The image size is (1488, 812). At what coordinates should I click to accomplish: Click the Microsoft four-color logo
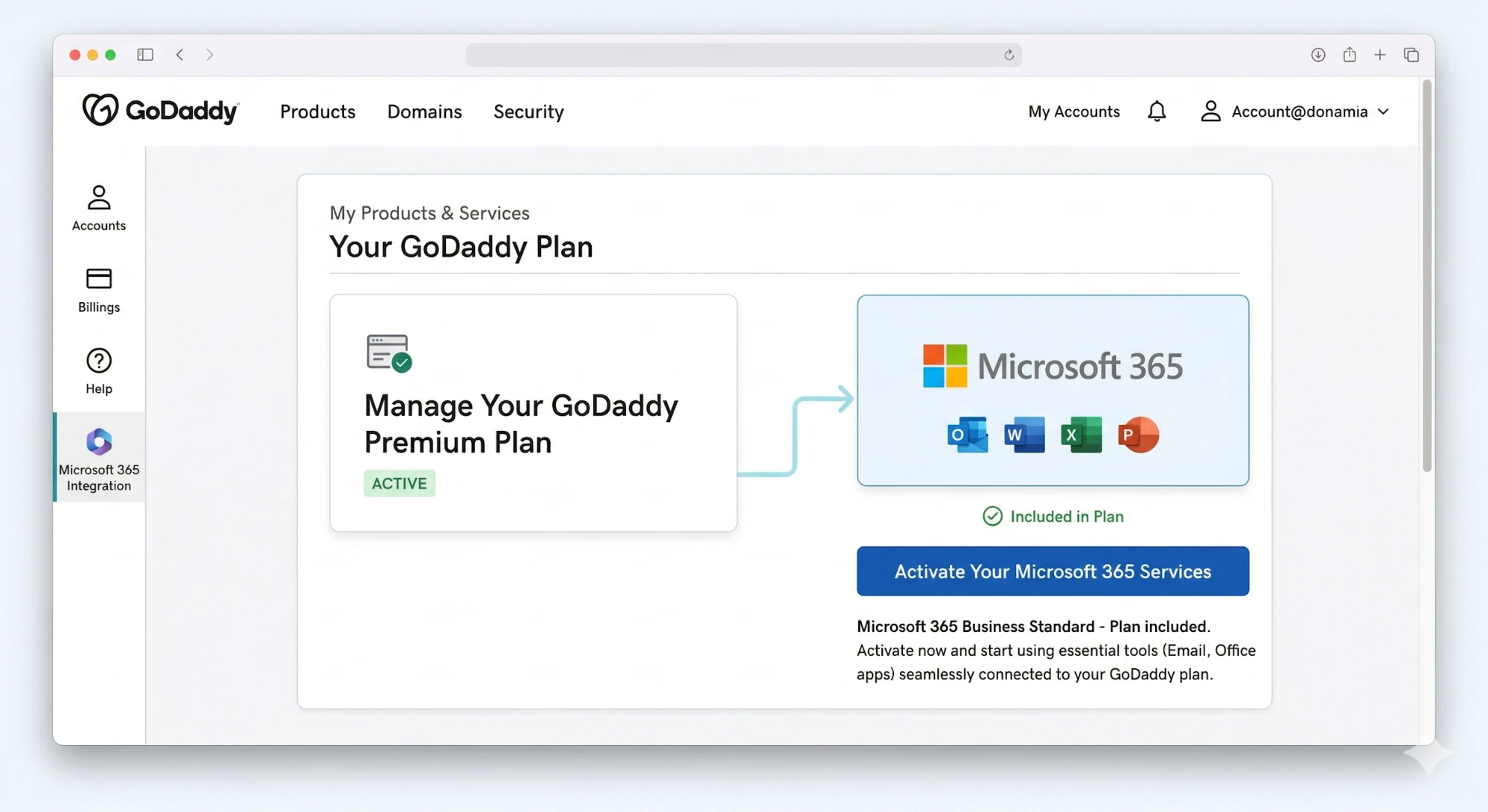click(x=945, y=365)
